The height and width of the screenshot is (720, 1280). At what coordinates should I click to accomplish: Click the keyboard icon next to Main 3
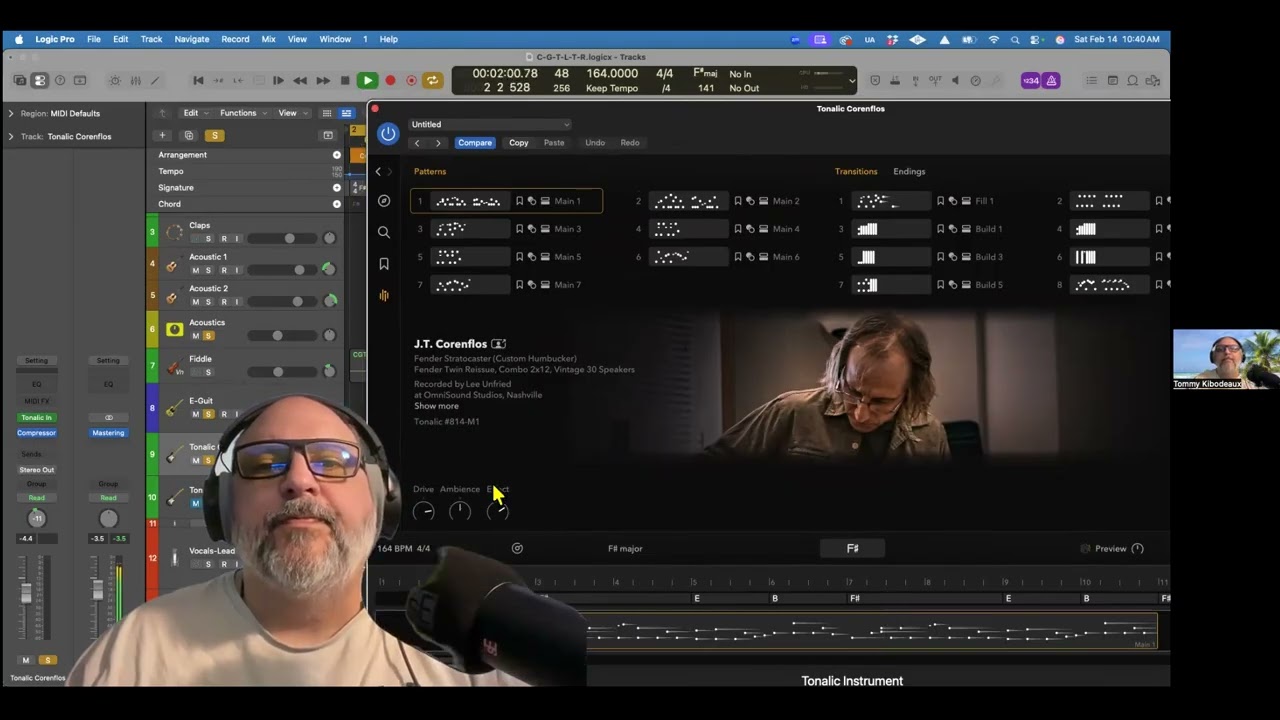point(545,229)
